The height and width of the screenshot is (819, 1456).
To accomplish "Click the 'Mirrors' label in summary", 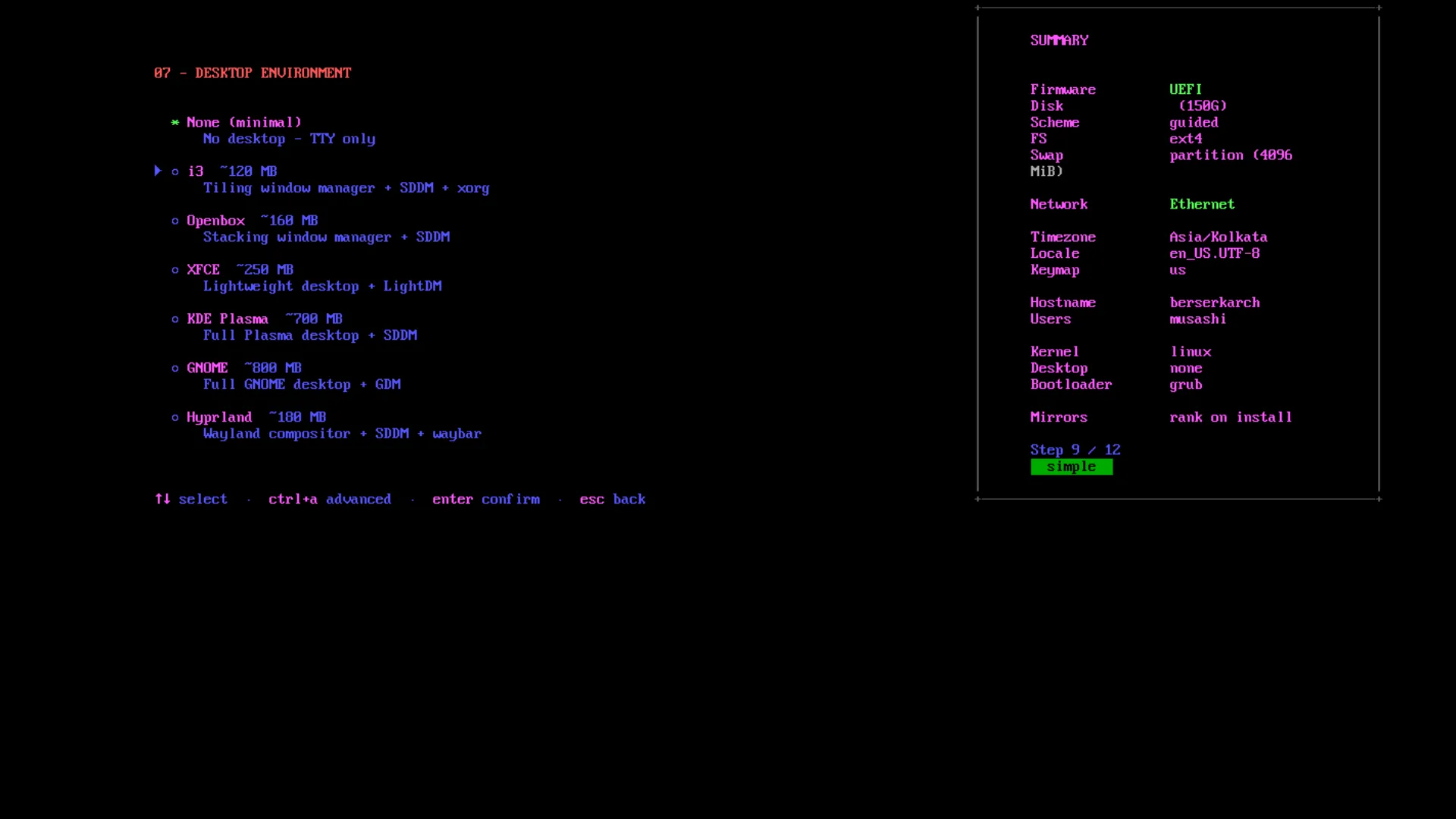I will [x=1059, y=418].
